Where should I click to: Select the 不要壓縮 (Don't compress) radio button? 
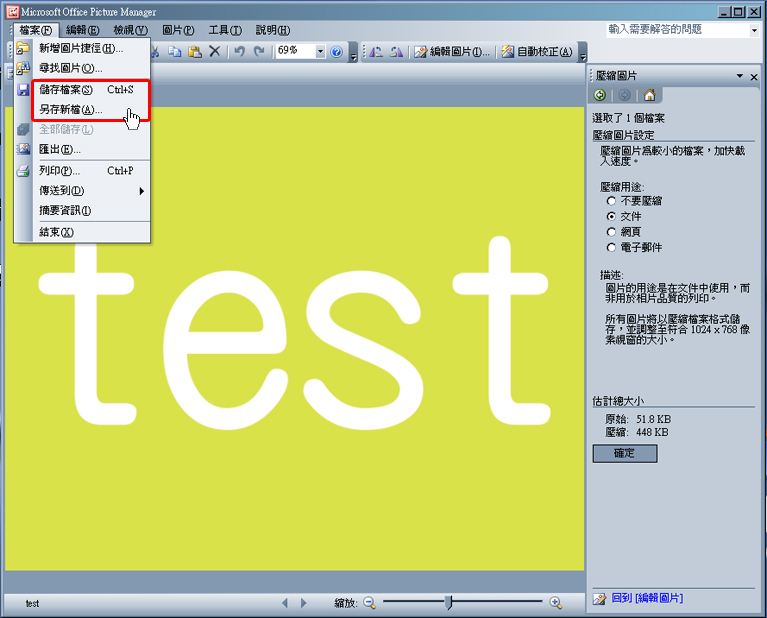(x=611, y=201)
